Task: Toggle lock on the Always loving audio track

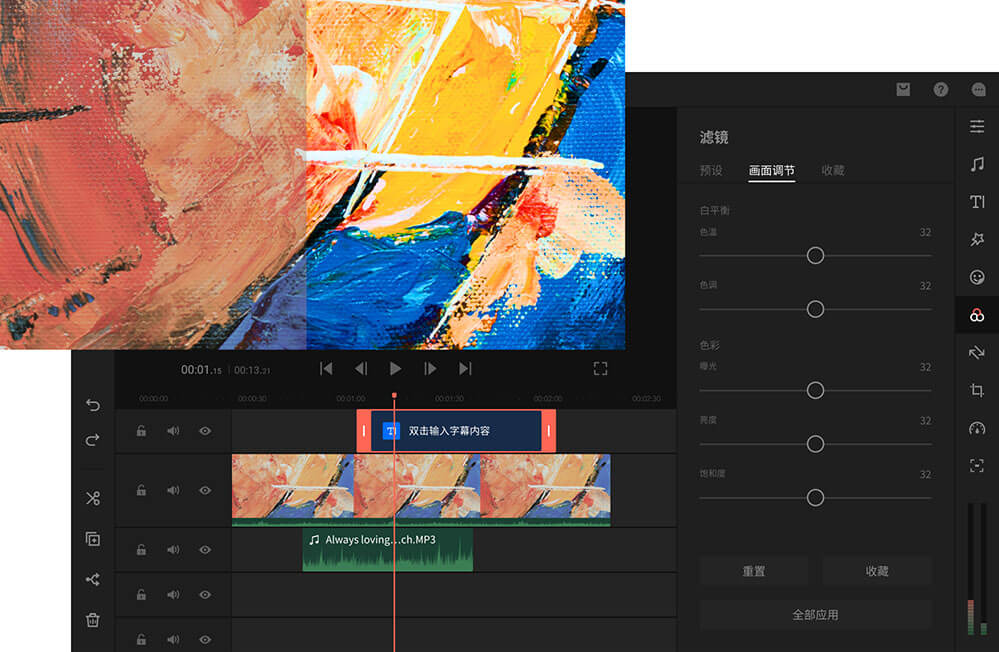Action: click(141, 550)
